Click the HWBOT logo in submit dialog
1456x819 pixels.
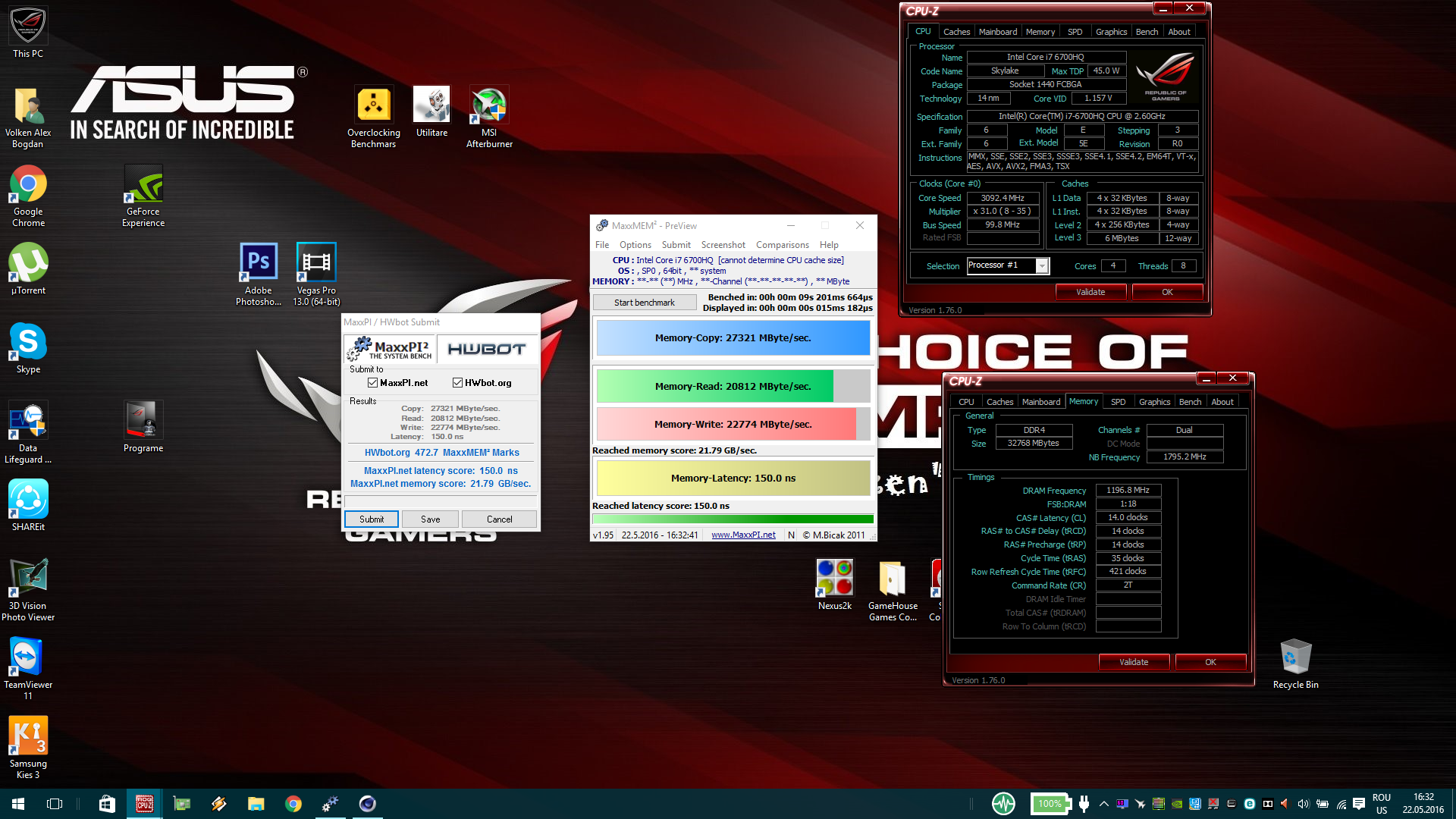487,349
